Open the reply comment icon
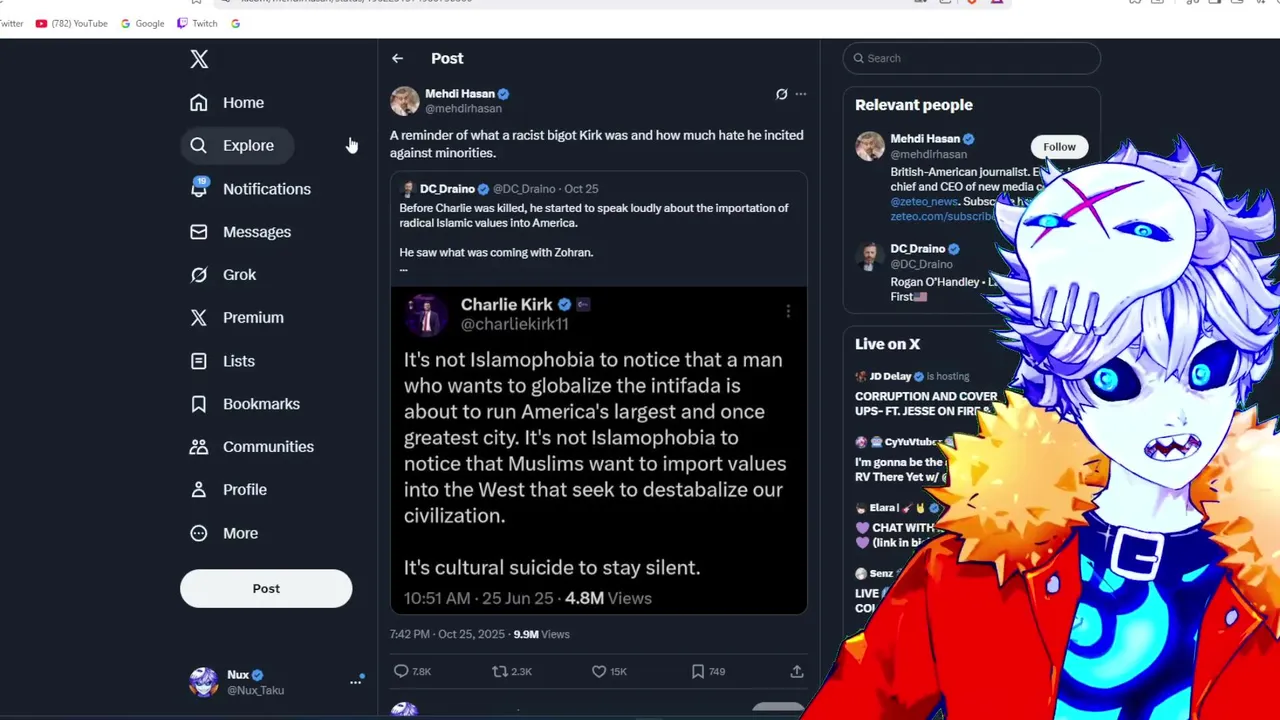Image resolution: width=1280 pixels, height=720 pixels. (401, 671)
